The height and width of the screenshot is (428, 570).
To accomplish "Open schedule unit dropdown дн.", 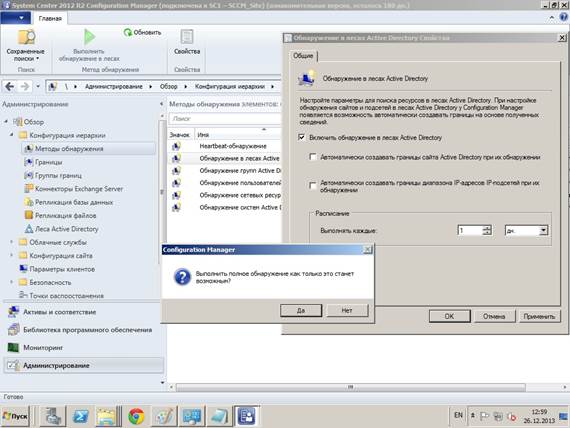I will coord(543,230).
